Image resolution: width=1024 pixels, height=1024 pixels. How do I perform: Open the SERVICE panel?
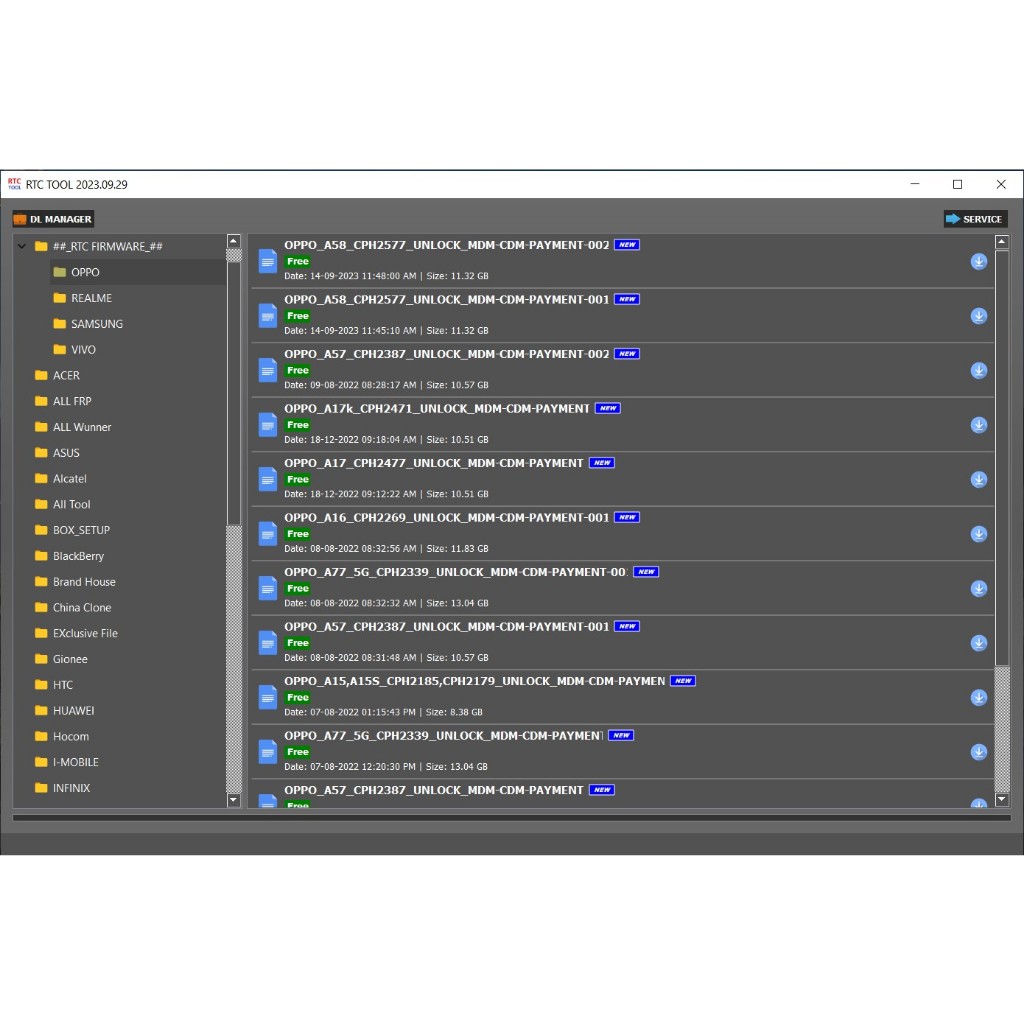975,219
